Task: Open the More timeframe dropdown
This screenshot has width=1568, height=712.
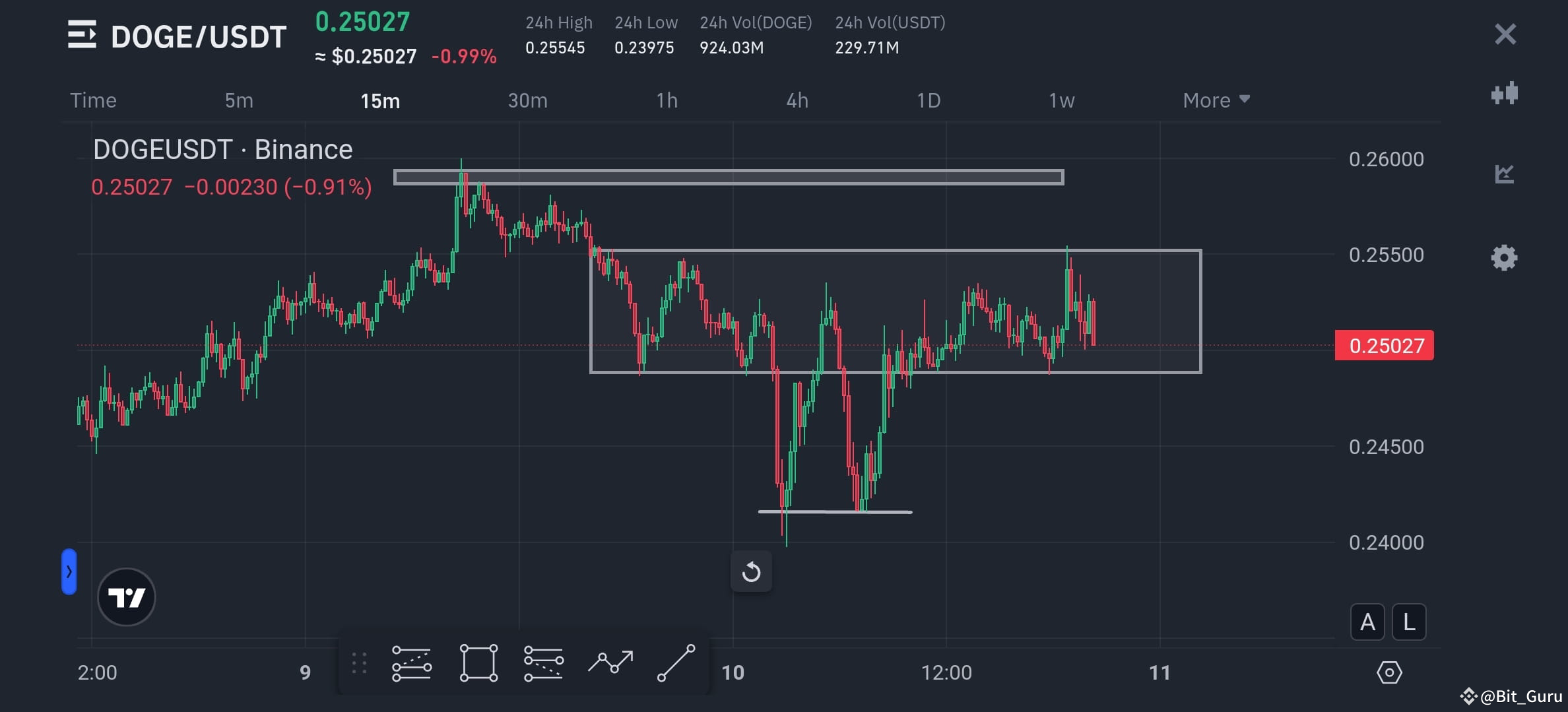Action: coord(1215,100)
